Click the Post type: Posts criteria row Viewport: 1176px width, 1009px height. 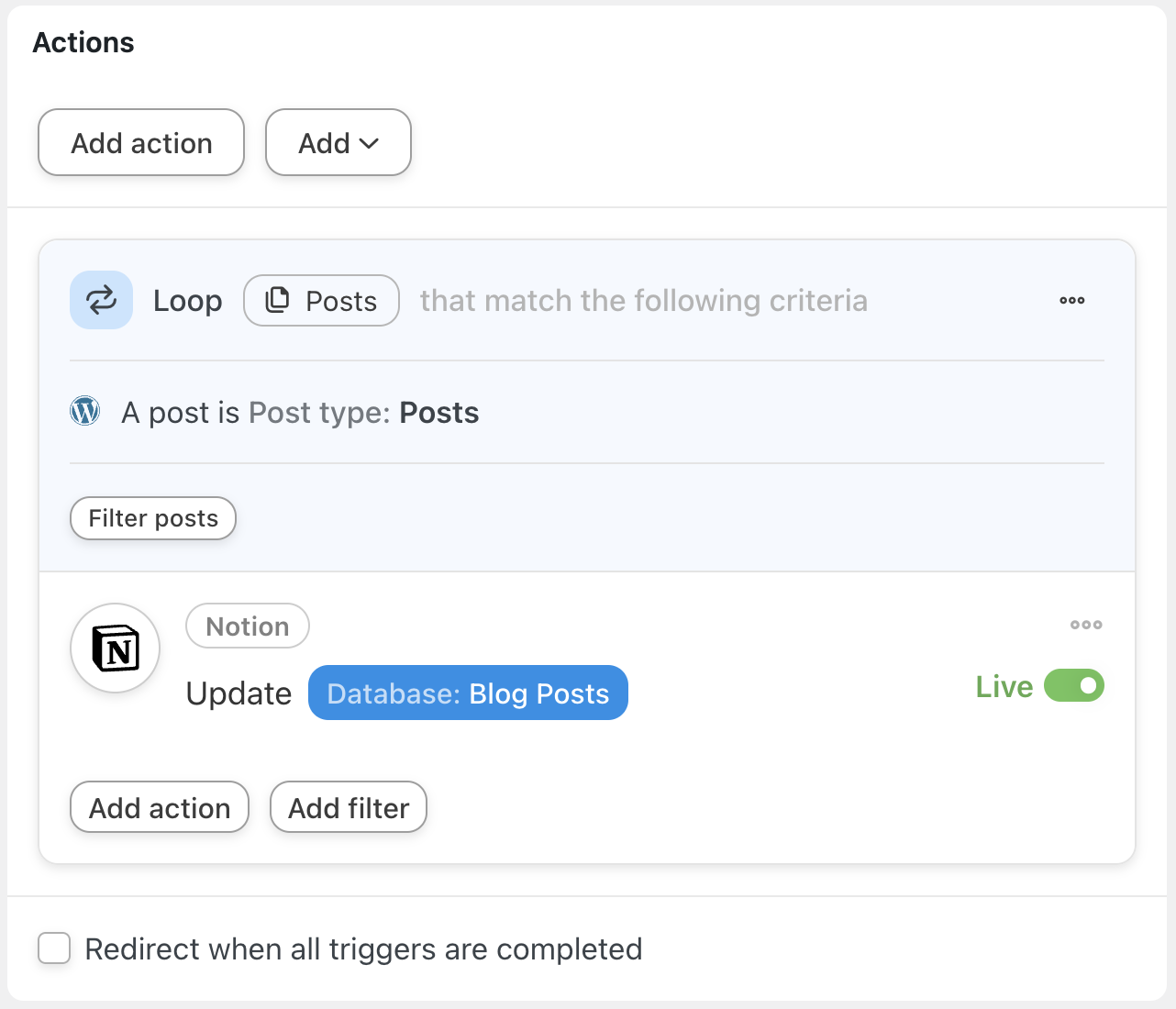coord(300,413)
